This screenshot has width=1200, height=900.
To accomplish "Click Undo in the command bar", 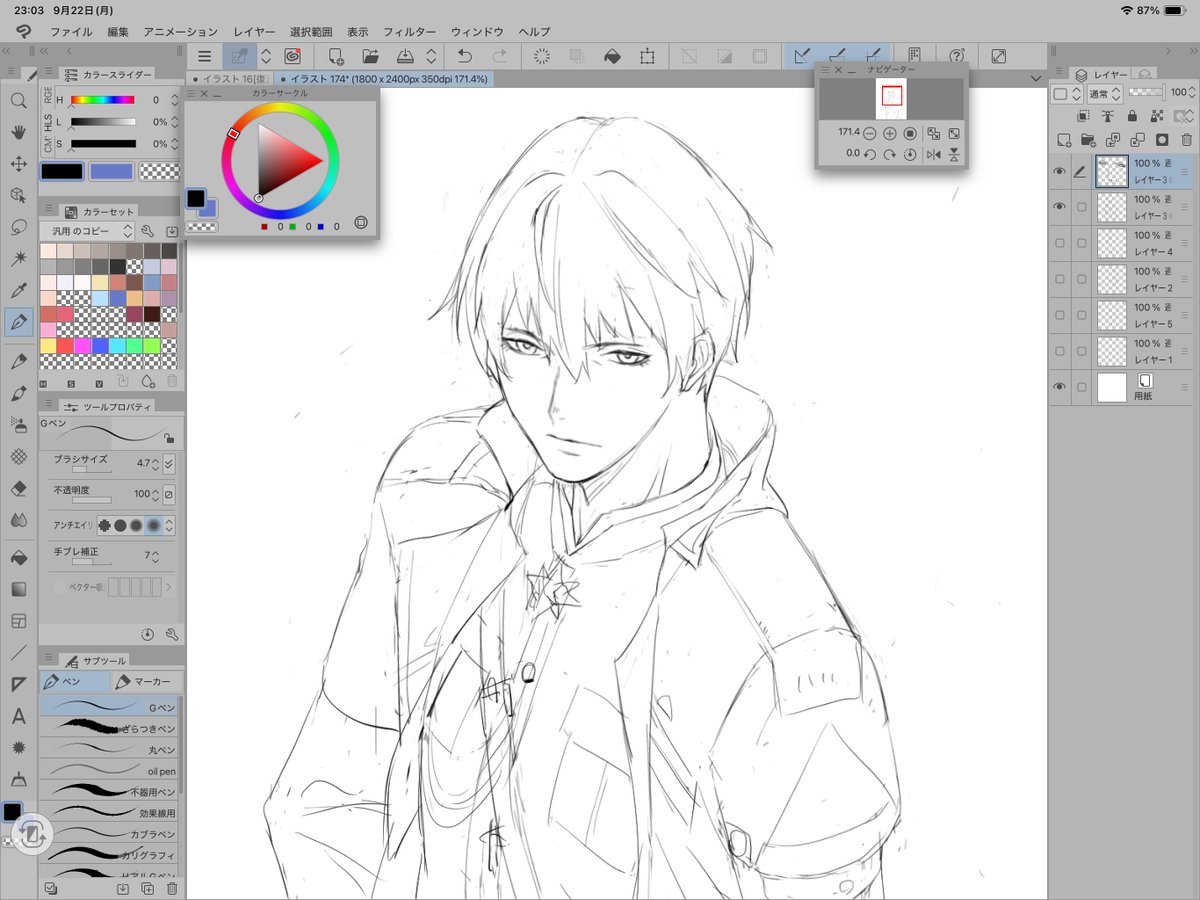I will 465,57.
